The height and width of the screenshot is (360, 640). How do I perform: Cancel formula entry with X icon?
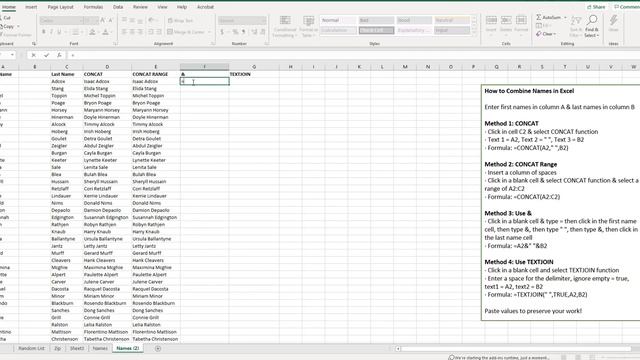point(33,55)
